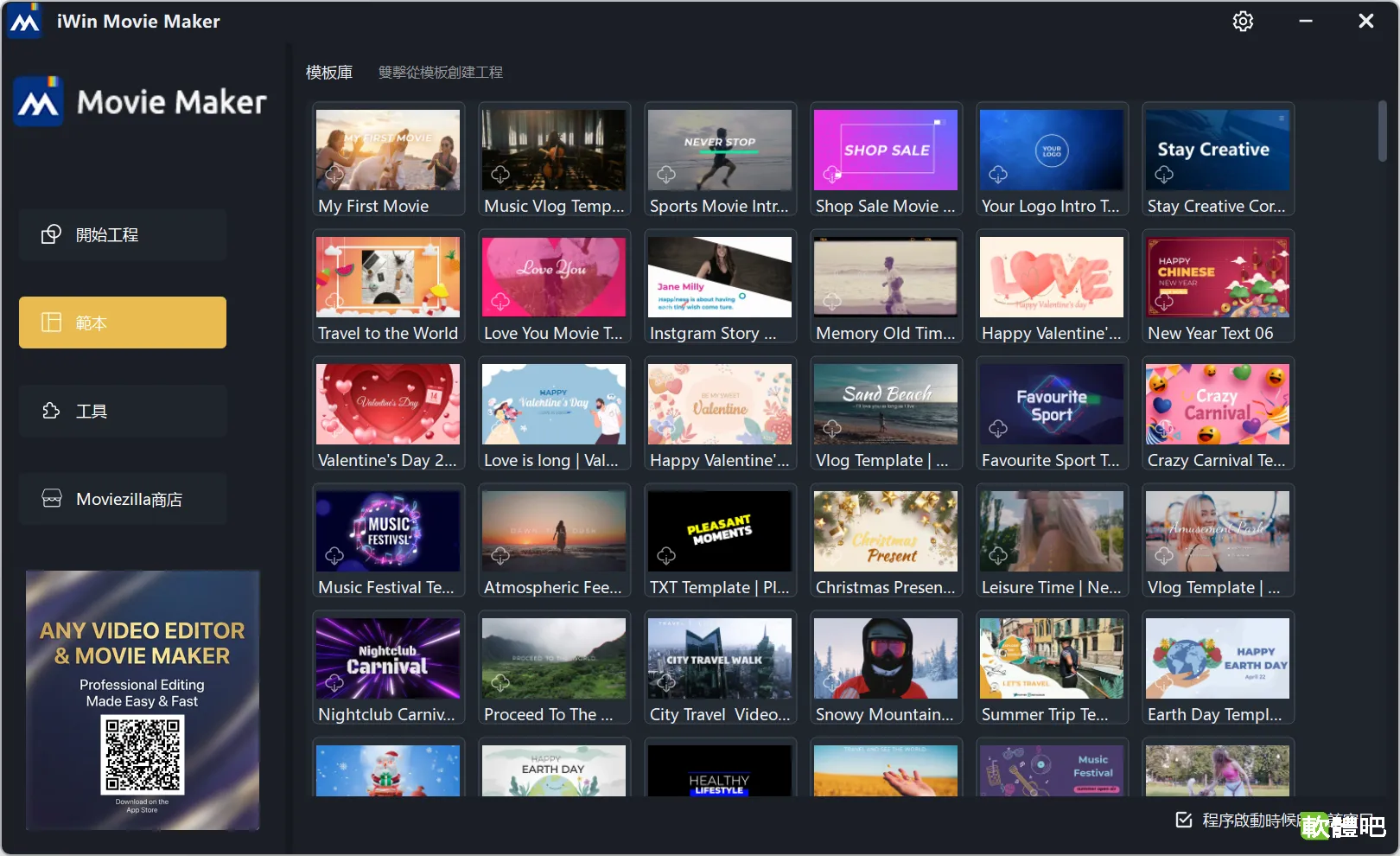Download City Travel Video cloud icon
Image resolution: width=1400 pixels, height=856 pixels.
pyautogui.click(x=666, y=683)
